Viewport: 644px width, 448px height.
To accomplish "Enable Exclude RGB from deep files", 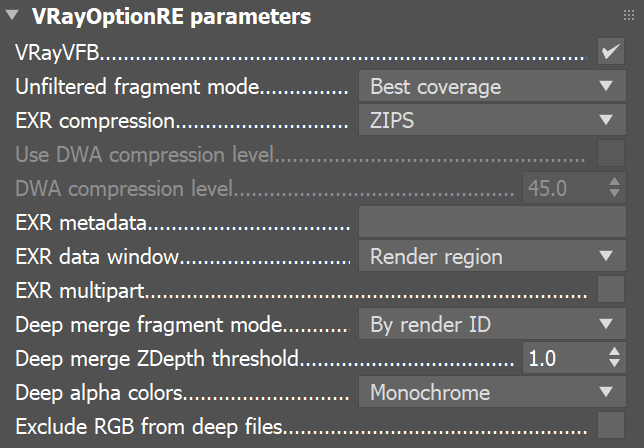I will pyautogui.click(x=610, y=427).
